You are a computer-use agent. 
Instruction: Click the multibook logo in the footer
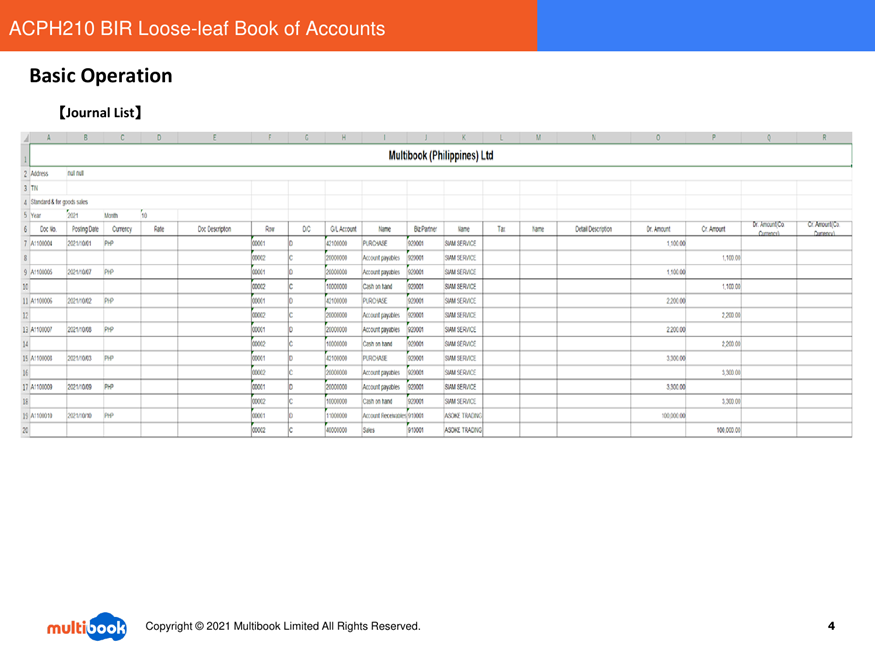[x=86, y=627]
